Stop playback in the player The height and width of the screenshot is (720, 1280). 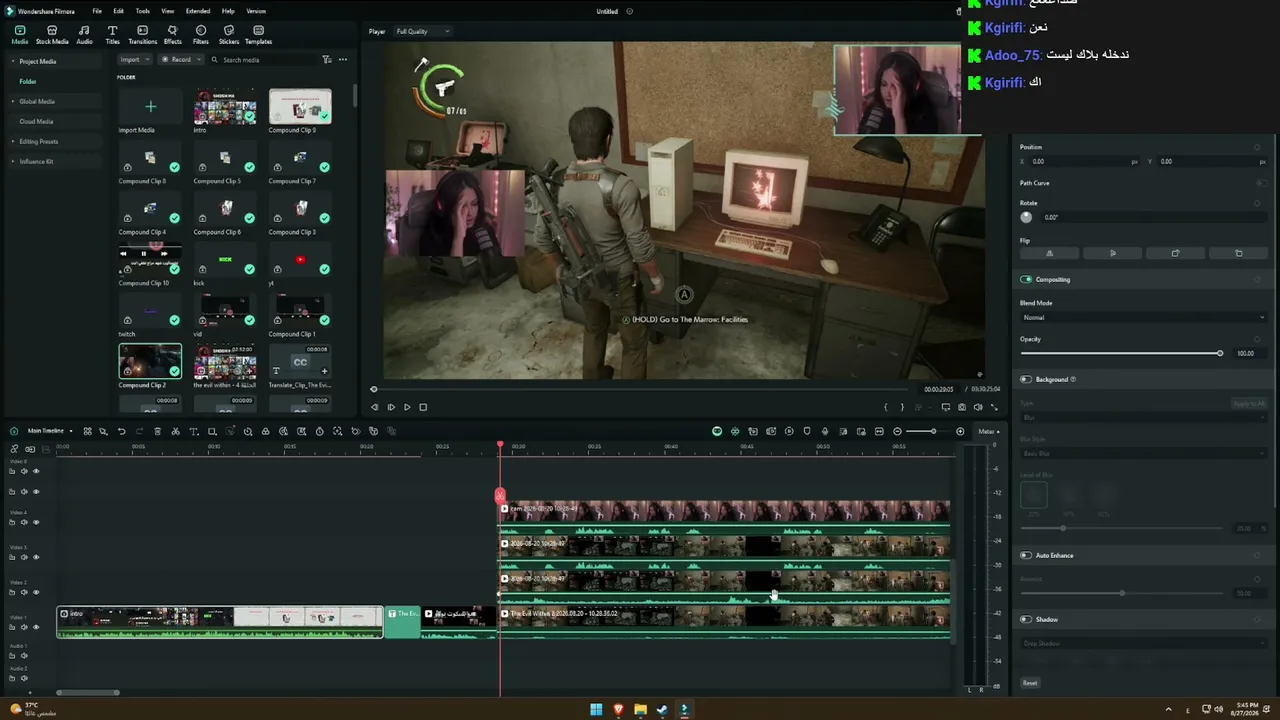tap(423, 407)
